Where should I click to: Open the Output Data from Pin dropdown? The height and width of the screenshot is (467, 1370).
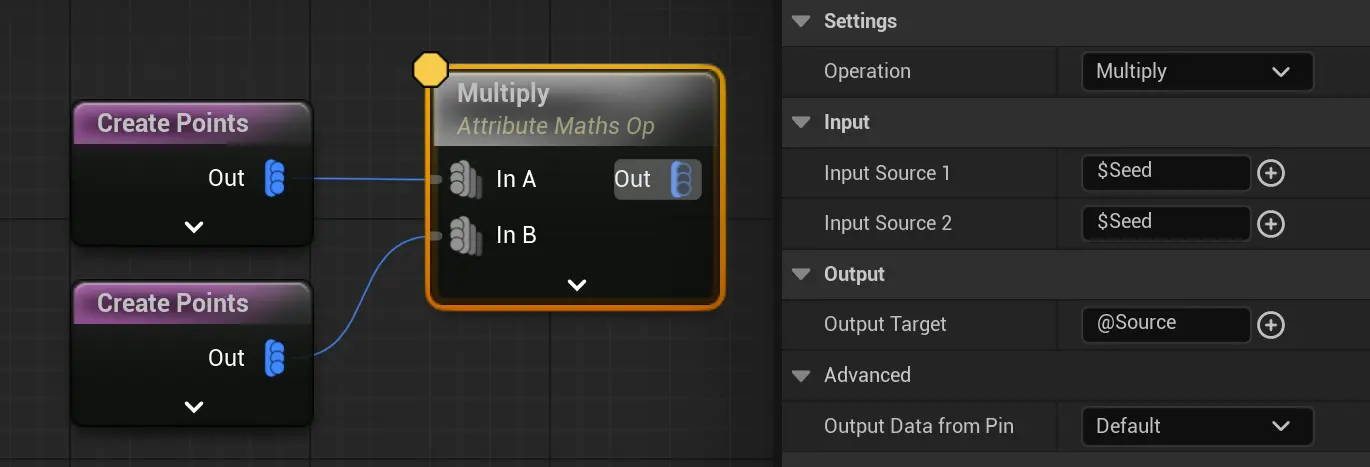[x=1196, y=426]
